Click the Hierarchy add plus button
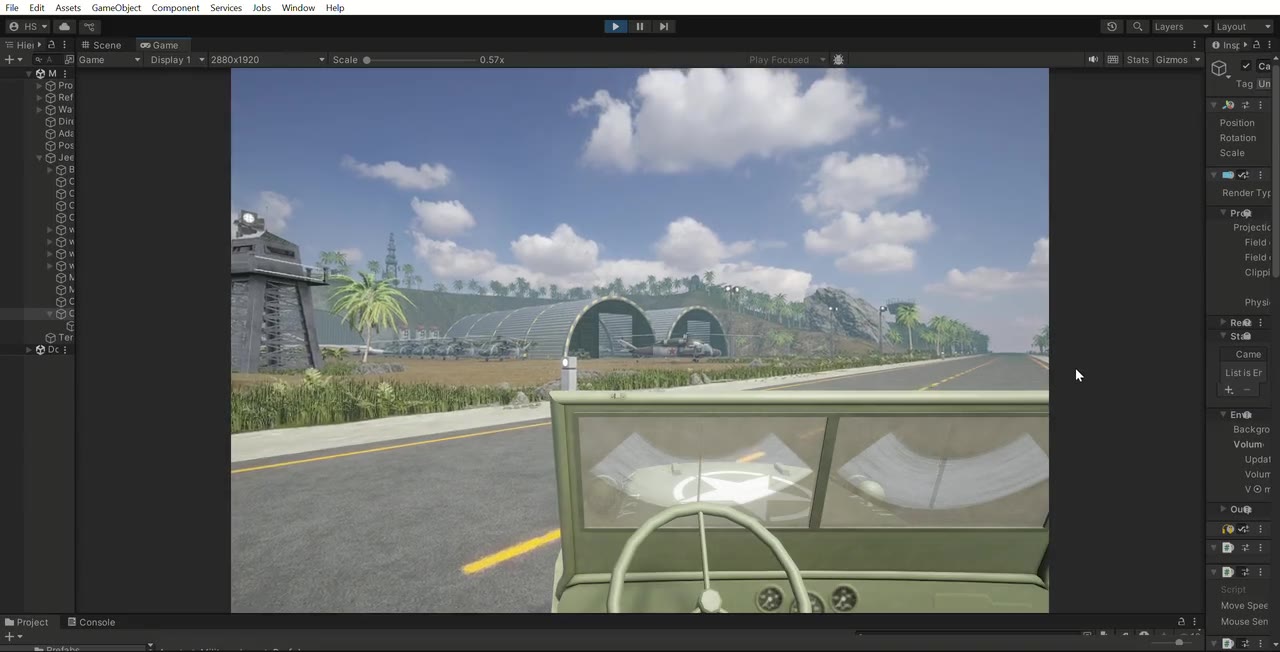This screenshot has width=1280, height=652. point(9,60)
